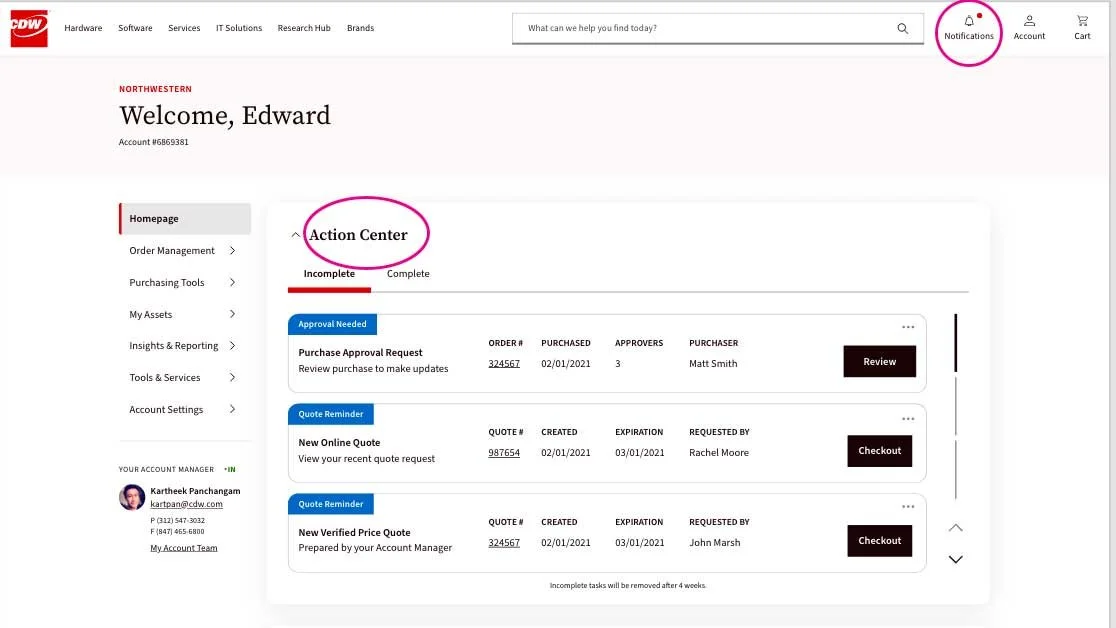Viewport: 1116px width, 628px height.
Task: Click the Approval Needed tag
Action: pyautogui.click(x=332, y=324)
